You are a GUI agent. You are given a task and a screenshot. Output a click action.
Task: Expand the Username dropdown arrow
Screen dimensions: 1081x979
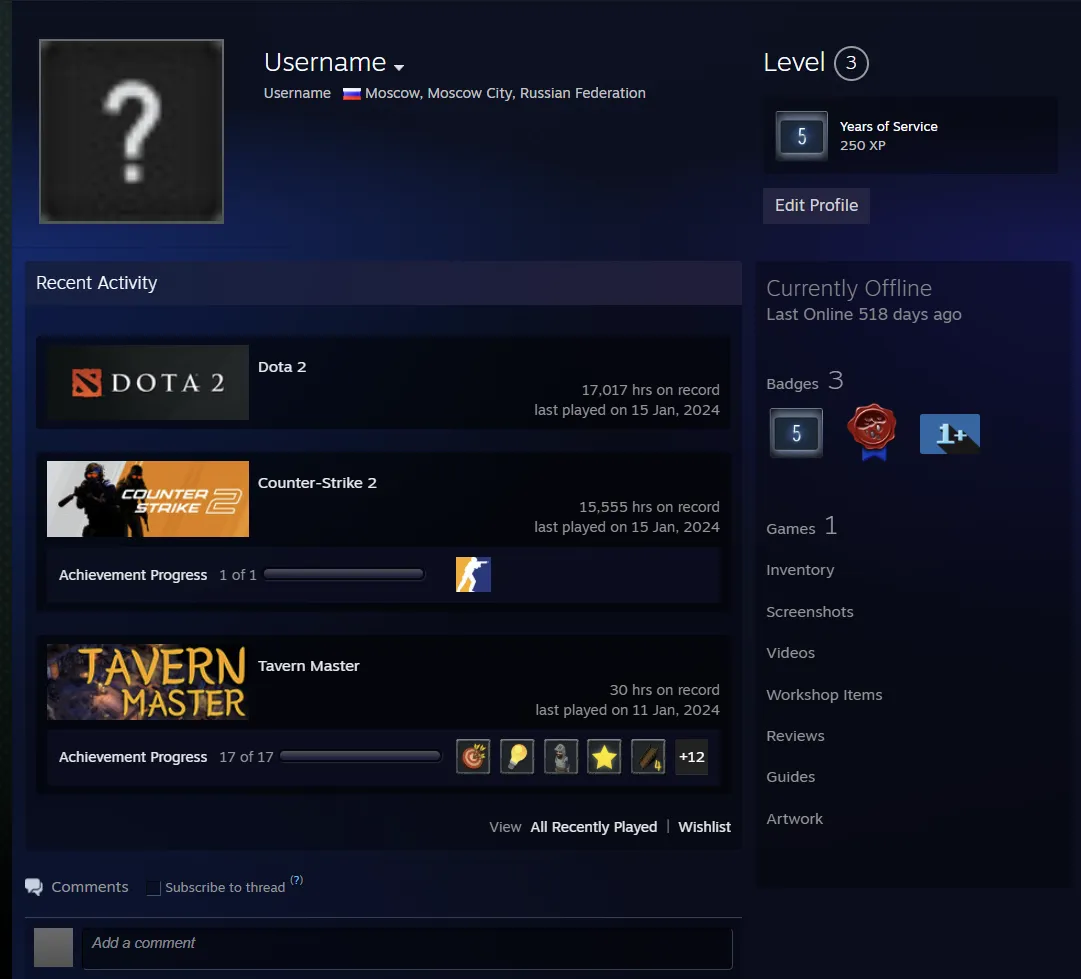(399, 67)
